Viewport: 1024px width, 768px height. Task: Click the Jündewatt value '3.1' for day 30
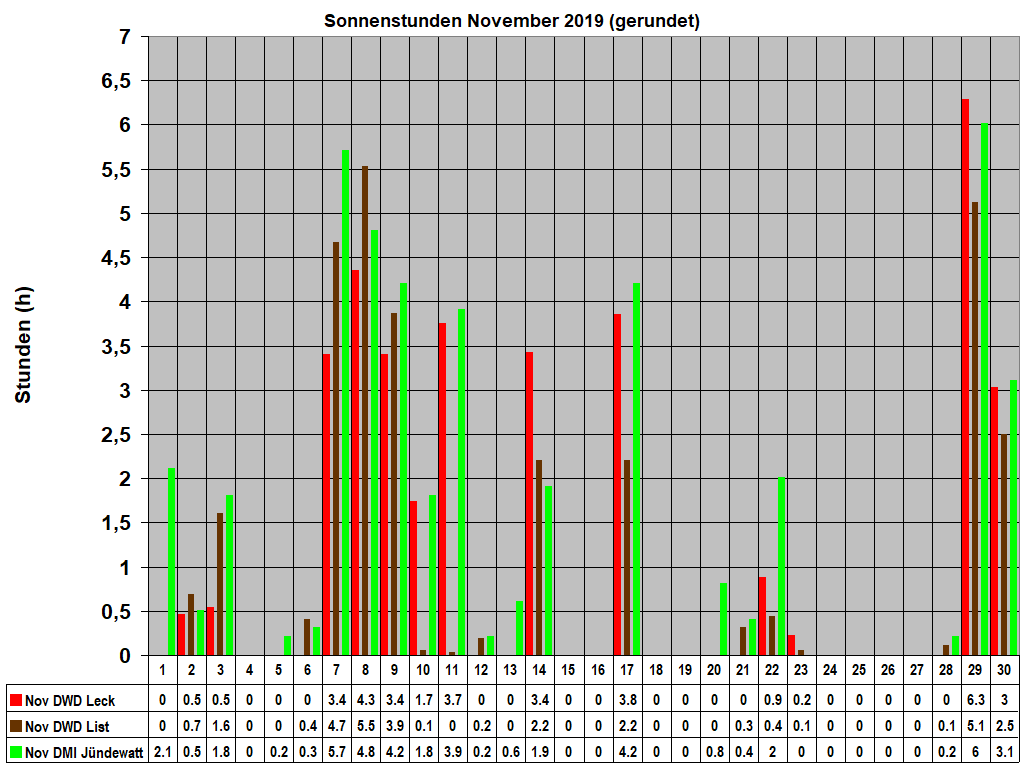[1004, 752]
